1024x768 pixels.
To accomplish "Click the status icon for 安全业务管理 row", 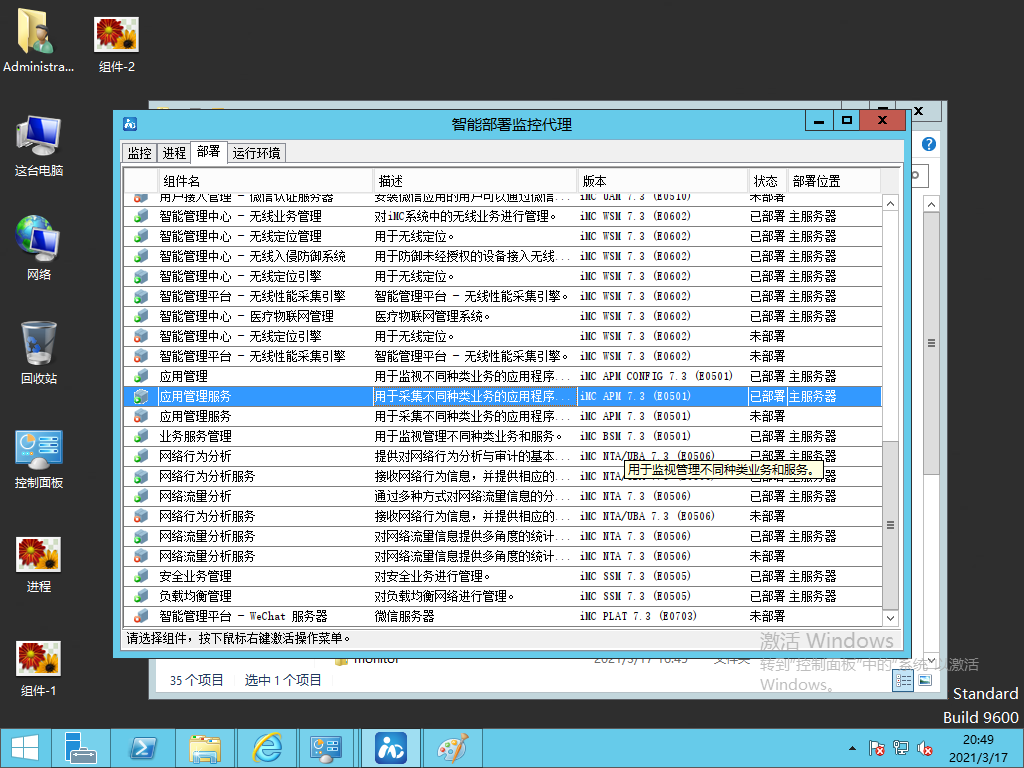I will [x=140, y=576].
